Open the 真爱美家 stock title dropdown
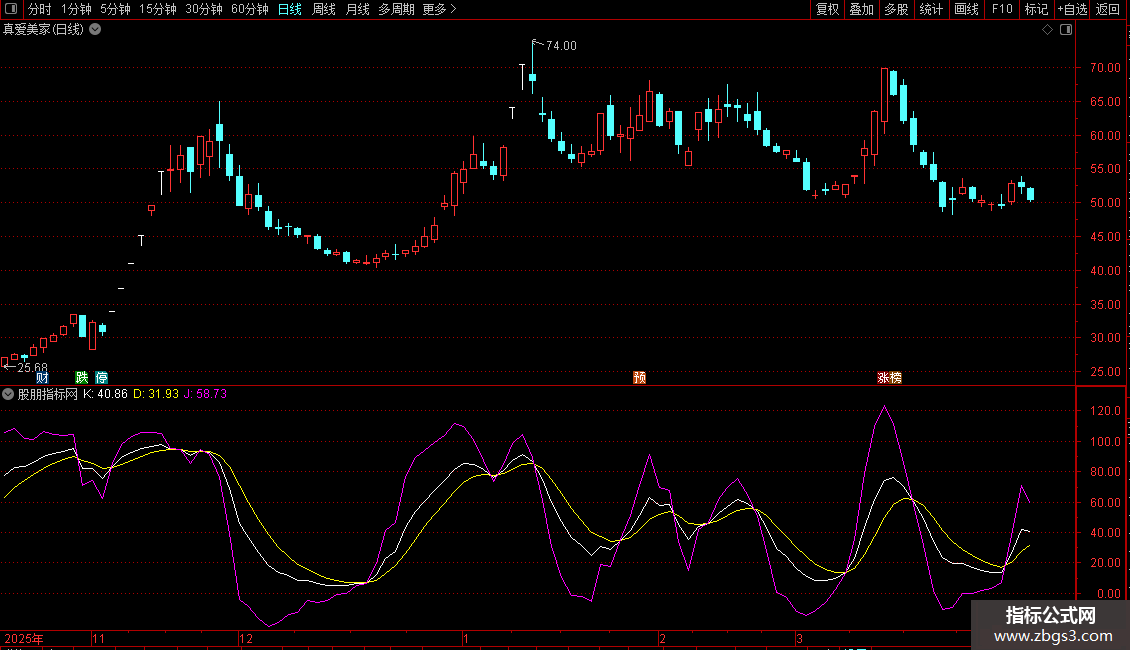1130x650 pixels. coord(95,30)
